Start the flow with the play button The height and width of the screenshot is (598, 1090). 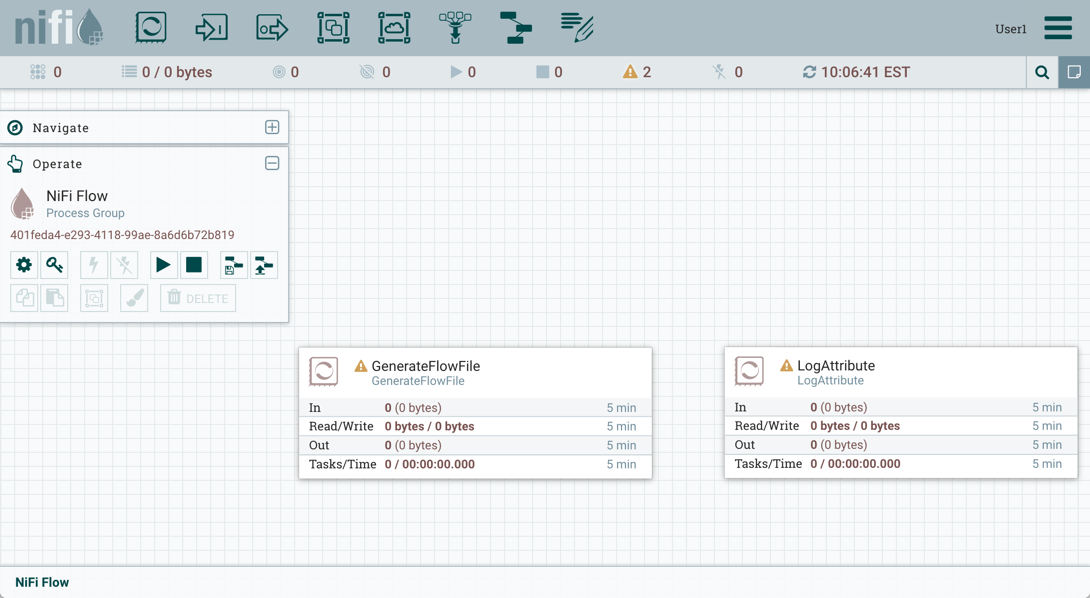pos(162,265)
